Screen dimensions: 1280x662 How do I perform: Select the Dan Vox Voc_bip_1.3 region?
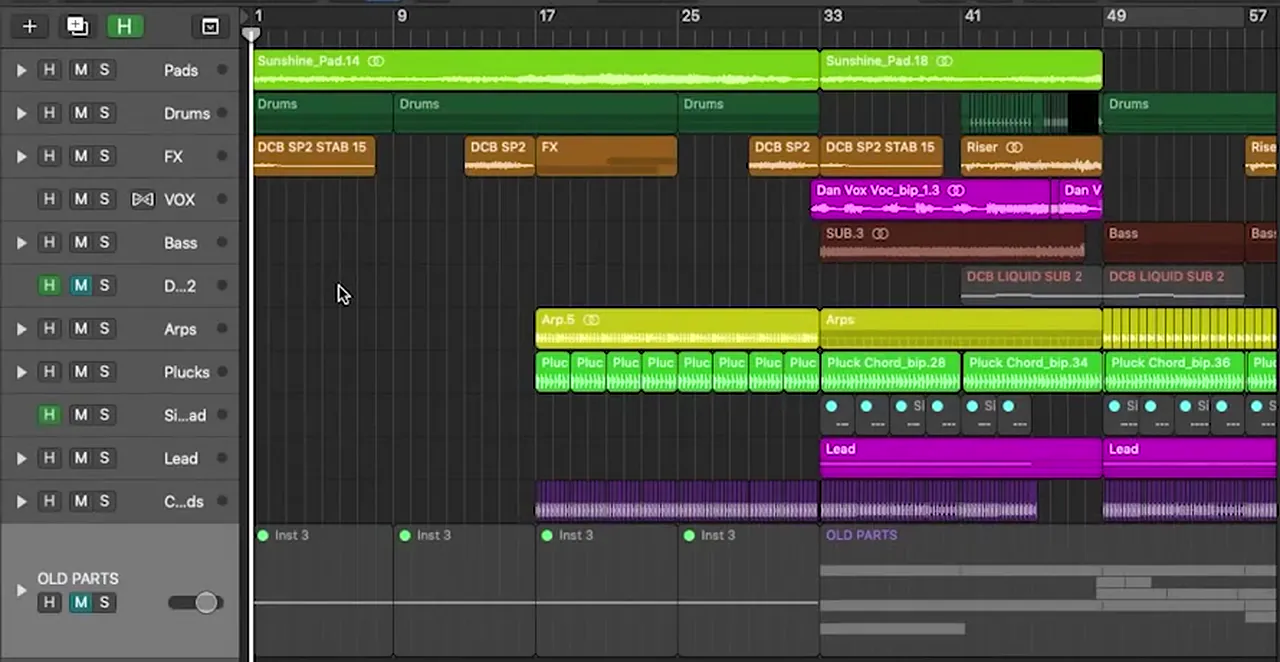point(930,199)
